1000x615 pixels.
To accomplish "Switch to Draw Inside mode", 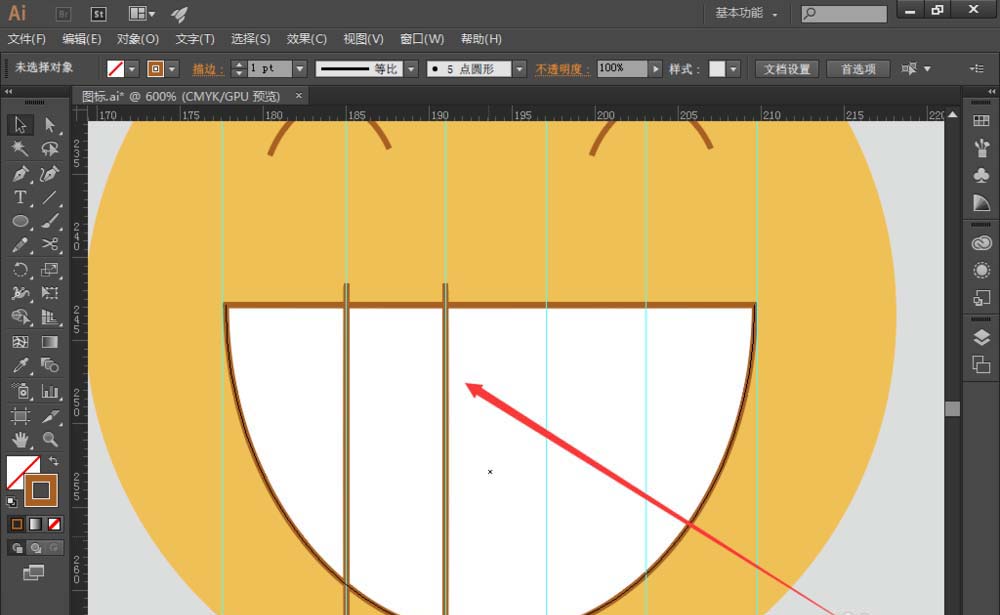I will pyautogui.click(x=54, y=548).
